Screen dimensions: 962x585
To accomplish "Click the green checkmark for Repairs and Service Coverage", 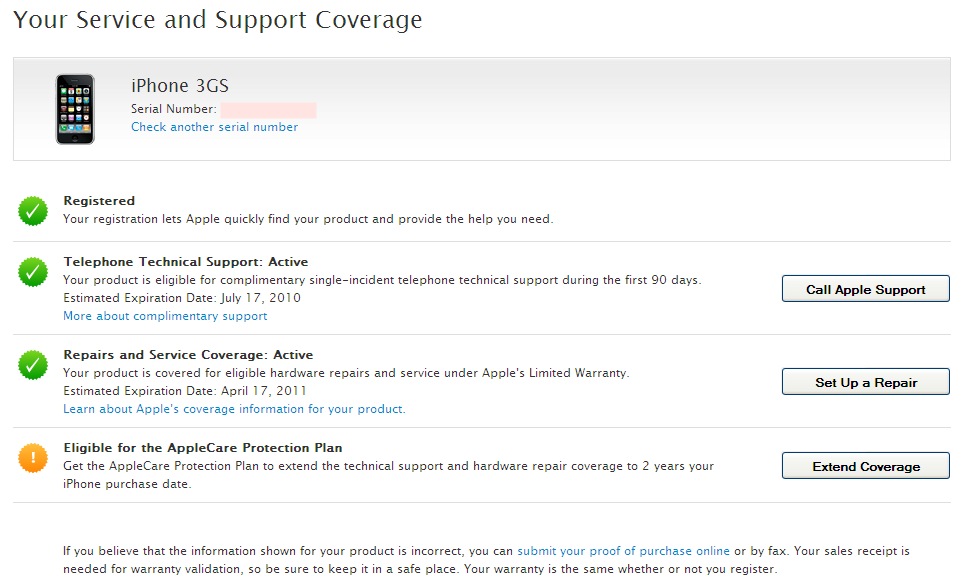I will (x=33, y=365).
